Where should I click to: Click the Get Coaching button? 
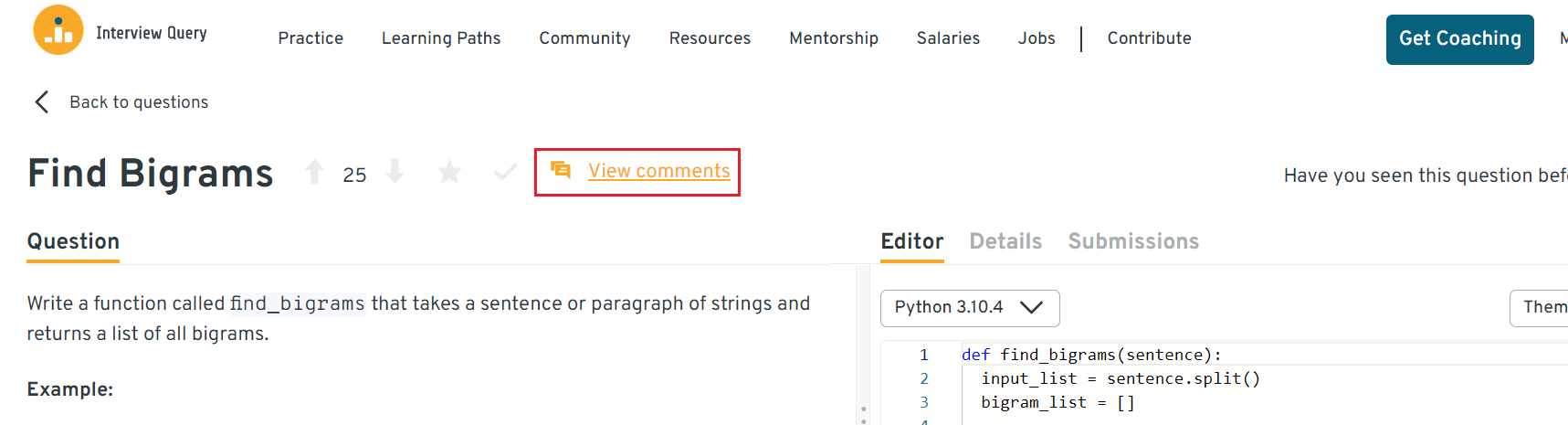coord(1458,39)
